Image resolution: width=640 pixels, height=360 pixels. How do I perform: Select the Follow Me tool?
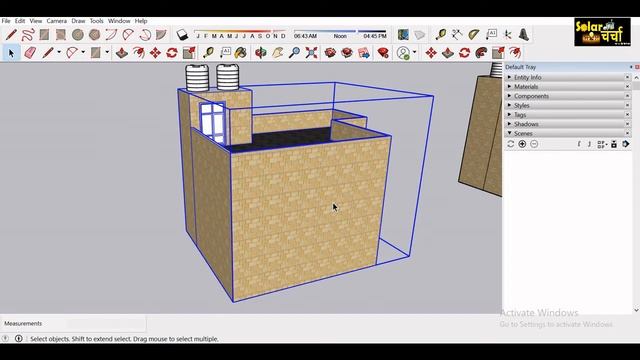point(481,53)
